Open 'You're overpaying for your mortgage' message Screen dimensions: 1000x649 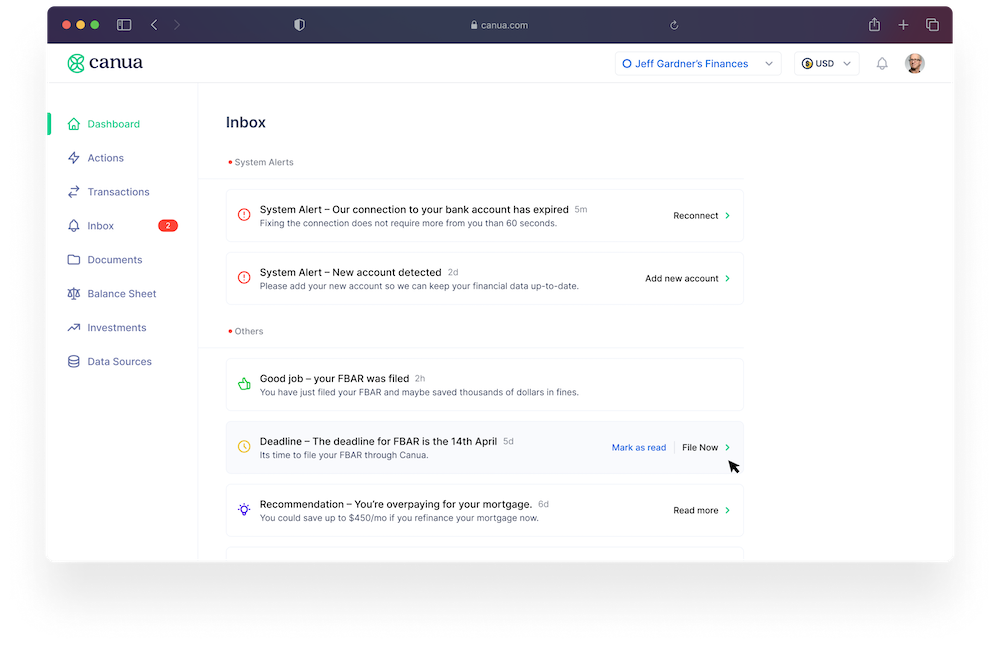tap(485, 510)
